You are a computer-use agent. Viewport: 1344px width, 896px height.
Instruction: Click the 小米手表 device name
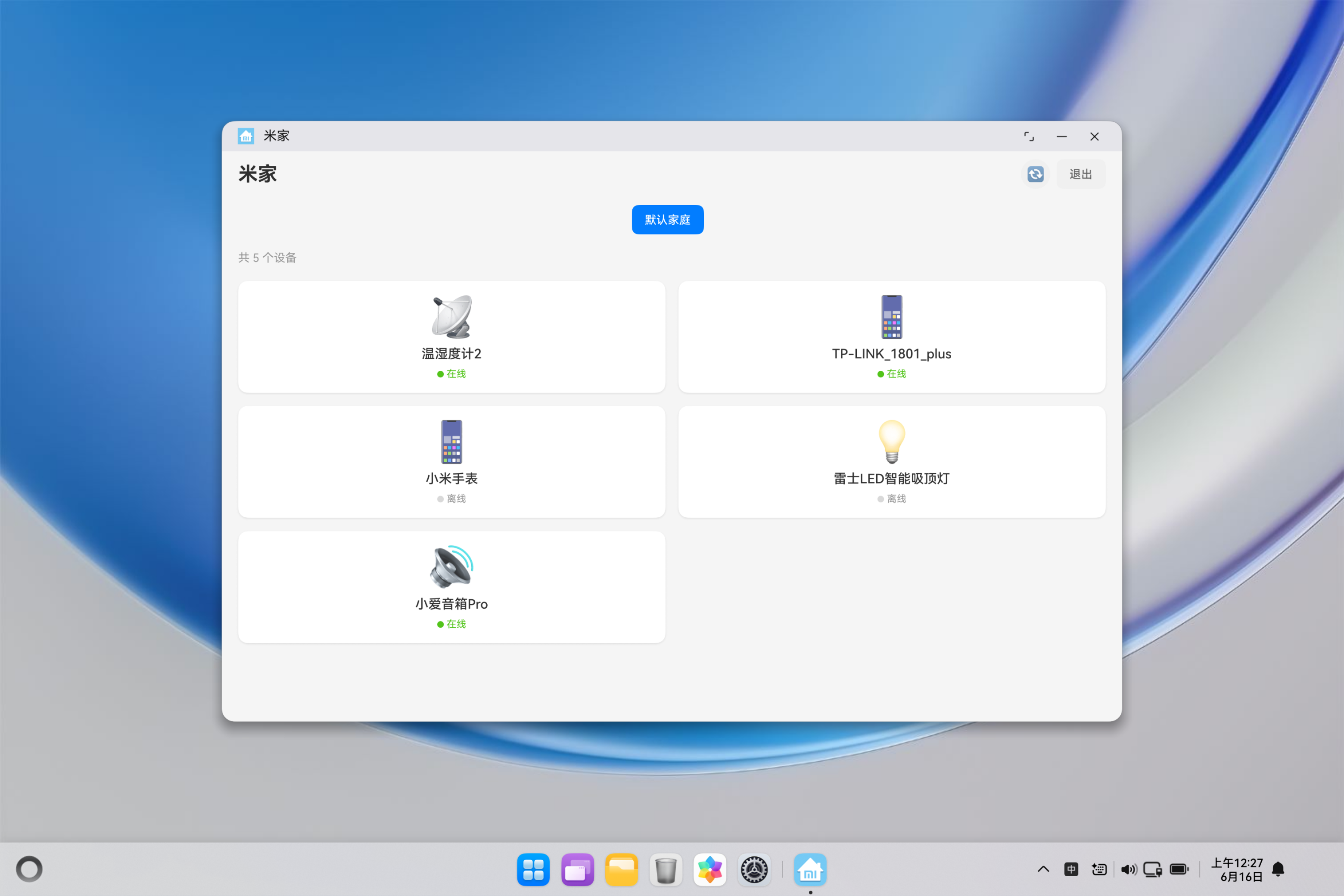point(451,479)
